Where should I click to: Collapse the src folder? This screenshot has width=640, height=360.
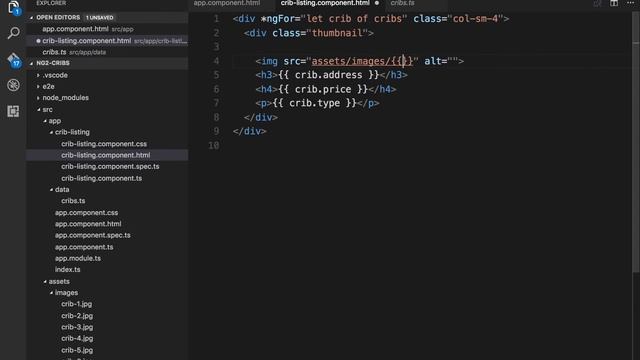38,109
